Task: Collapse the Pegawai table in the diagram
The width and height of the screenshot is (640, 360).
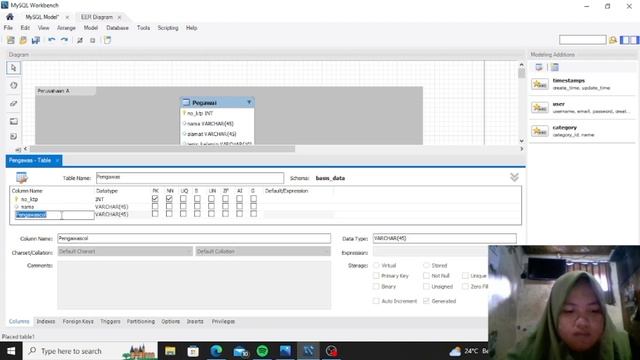Action: [x=249, y=102]
